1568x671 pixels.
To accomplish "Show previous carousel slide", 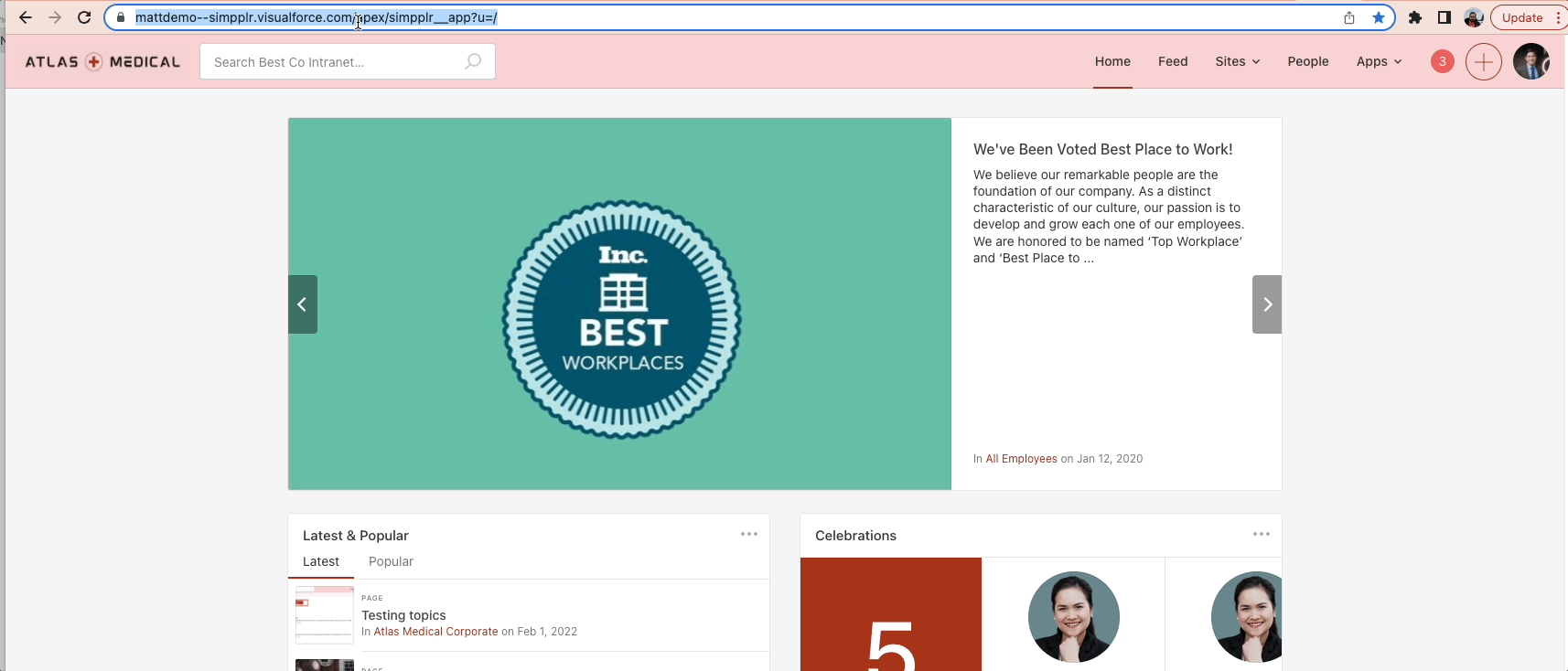I will (x=303, y=304).
